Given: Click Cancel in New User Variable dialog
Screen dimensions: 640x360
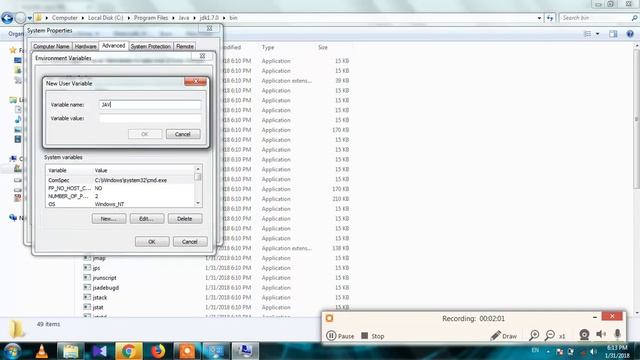Looking at the screenshot, I should click(183, 134).
